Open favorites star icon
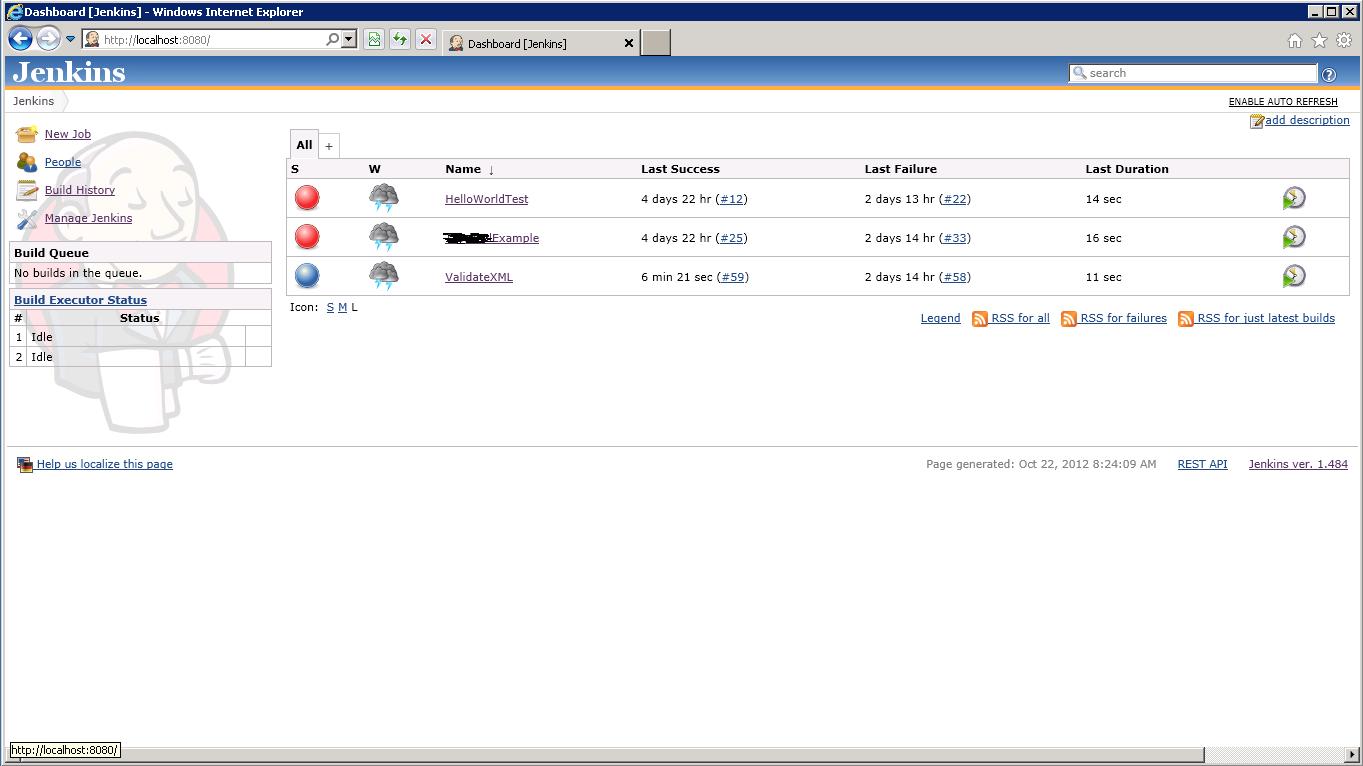Image resolution: width=1363 pixels, height=766 pixels. pyautogui.click(x=1319, y=41)
